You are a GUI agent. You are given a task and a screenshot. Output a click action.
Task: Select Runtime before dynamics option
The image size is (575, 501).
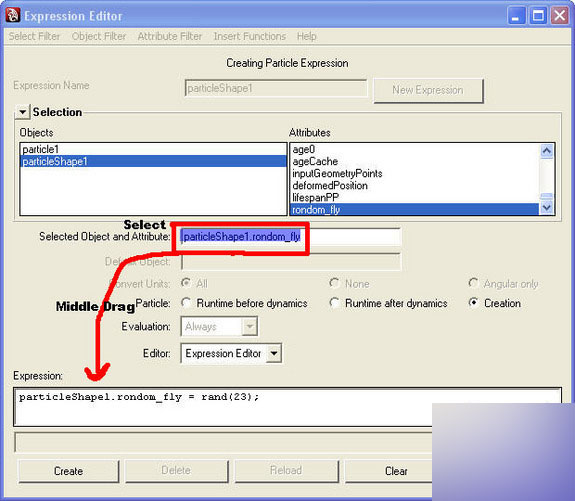186,303
